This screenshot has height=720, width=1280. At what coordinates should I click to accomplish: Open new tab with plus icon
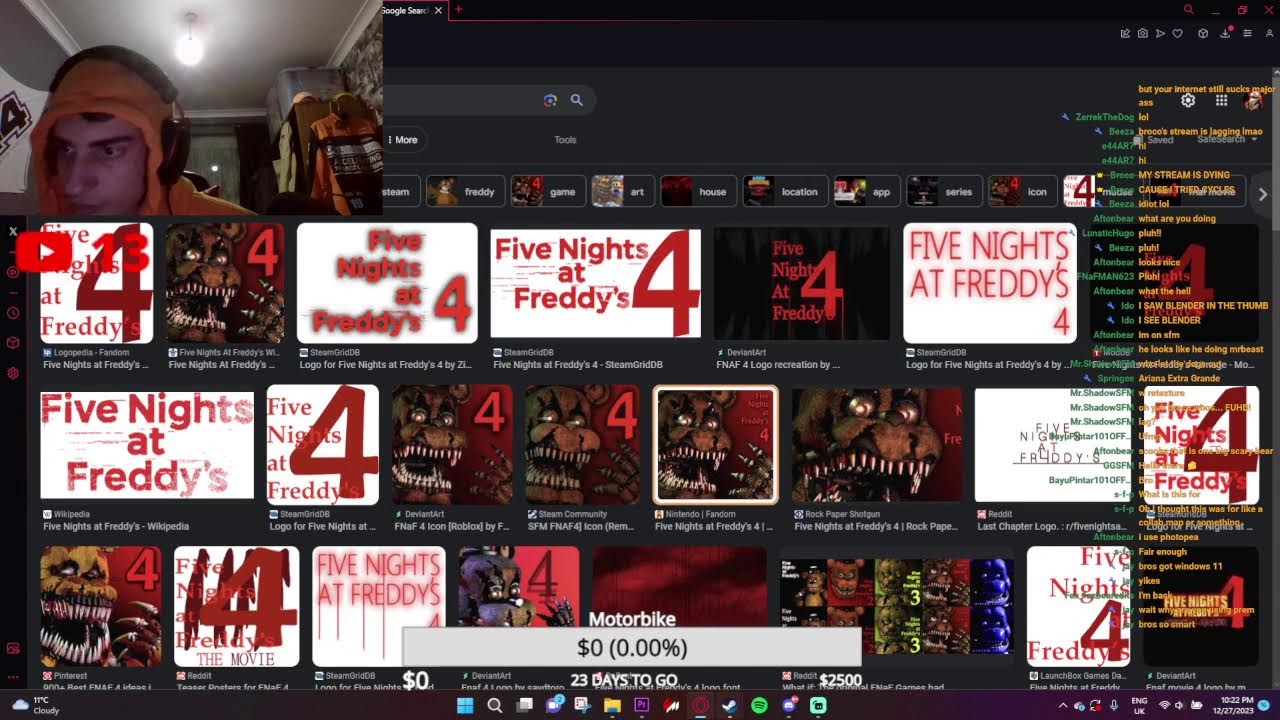458,10
